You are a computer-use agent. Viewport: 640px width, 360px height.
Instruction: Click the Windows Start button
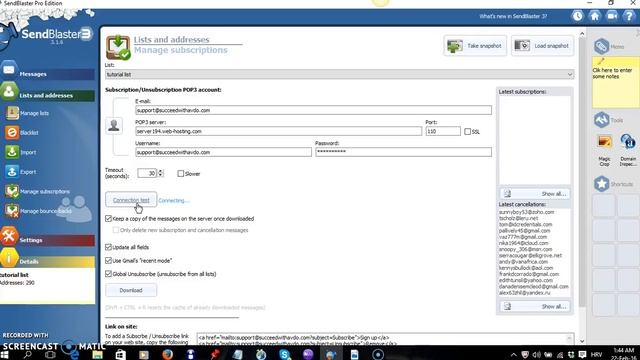pos(5,355)
